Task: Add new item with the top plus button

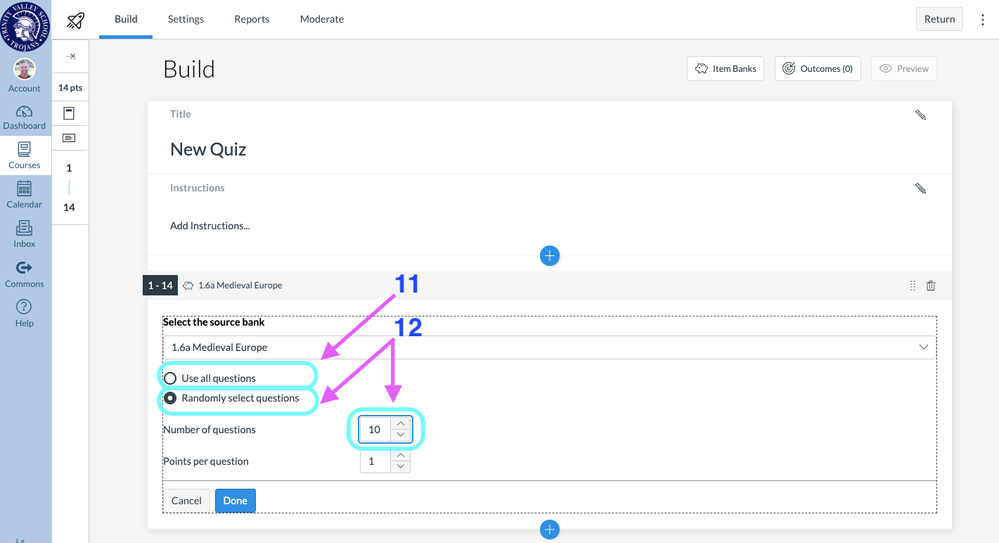Action: coord(549,256)
